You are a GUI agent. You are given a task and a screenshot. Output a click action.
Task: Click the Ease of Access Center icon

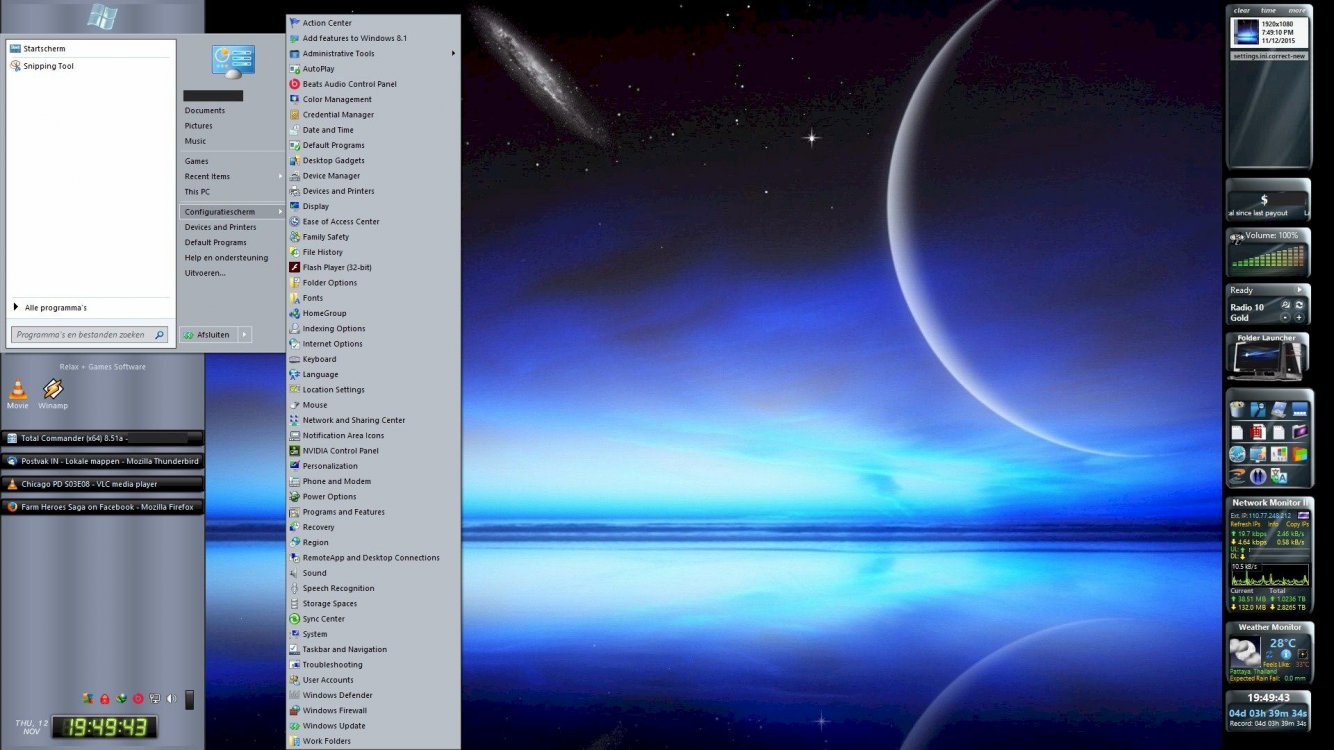[x=294, y=221]
